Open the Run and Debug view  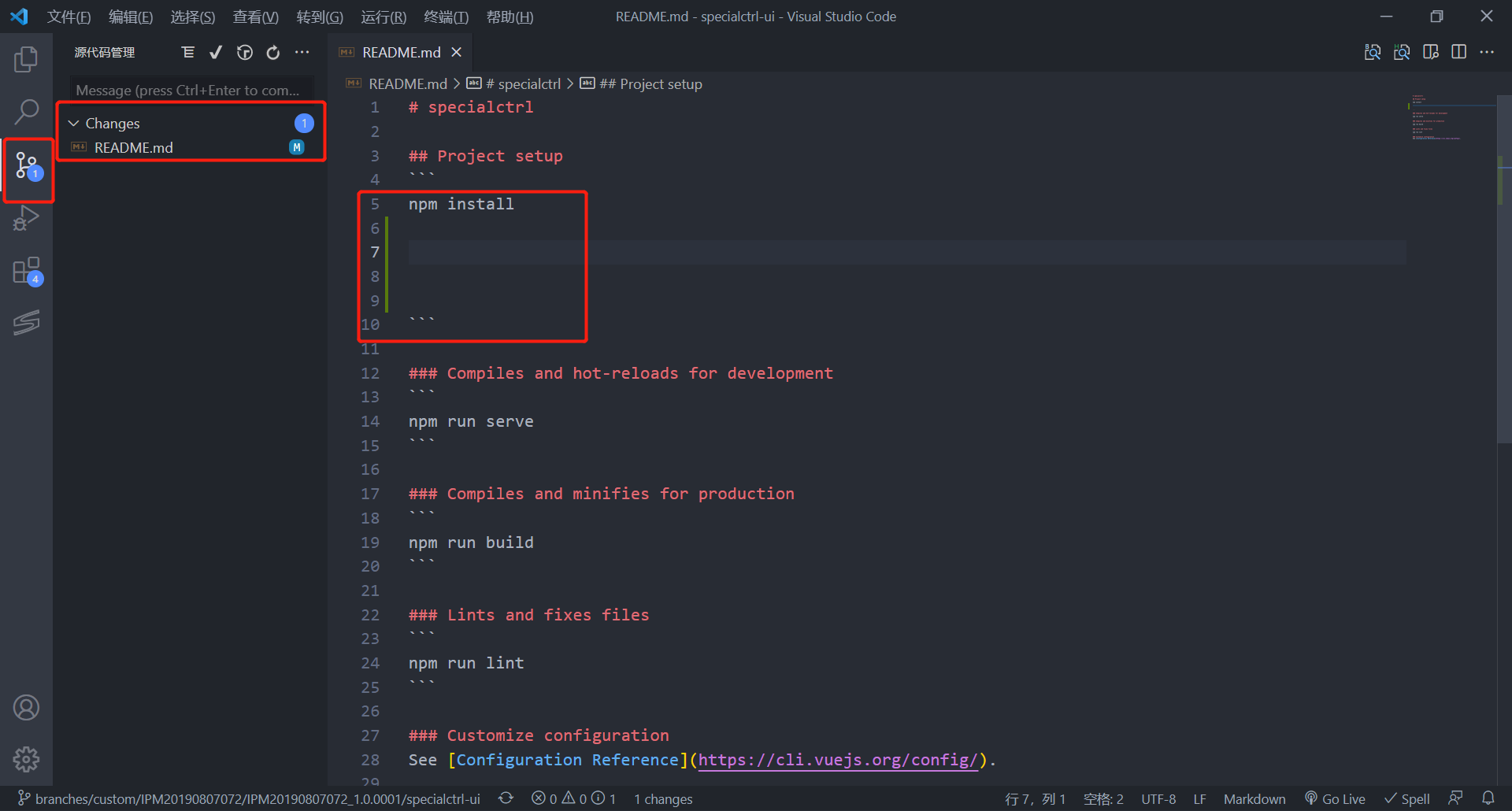(26, 217)
